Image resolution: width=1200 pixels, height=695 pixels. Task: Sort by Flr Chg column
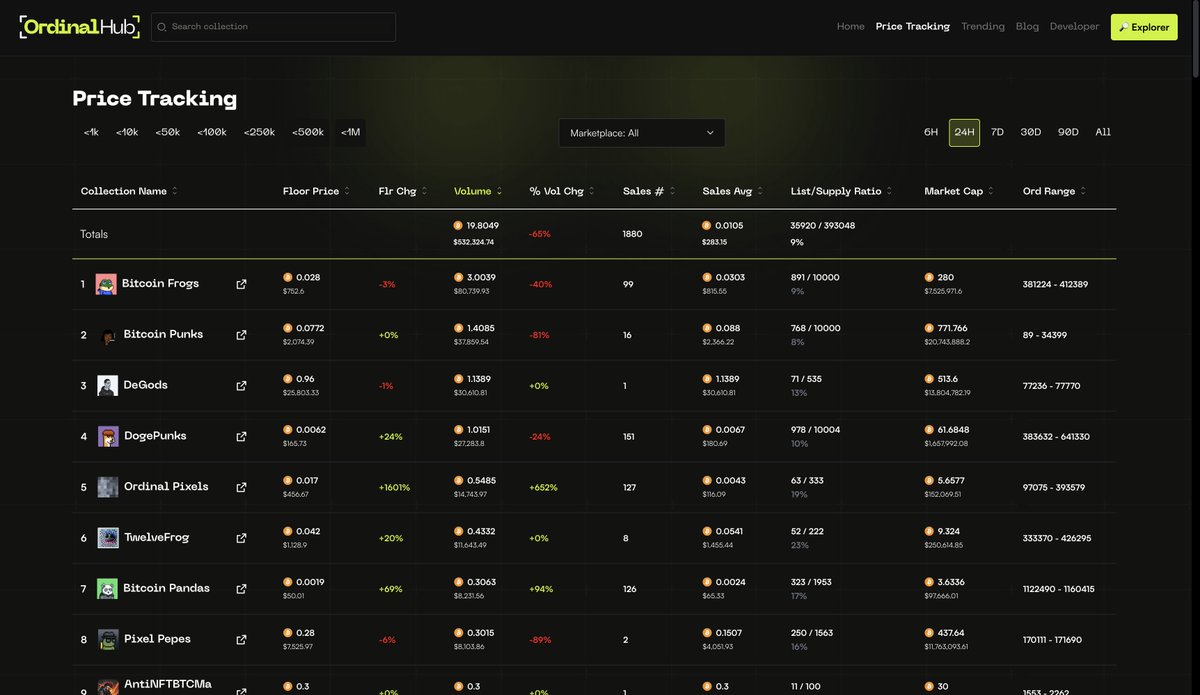coord(403,191)
